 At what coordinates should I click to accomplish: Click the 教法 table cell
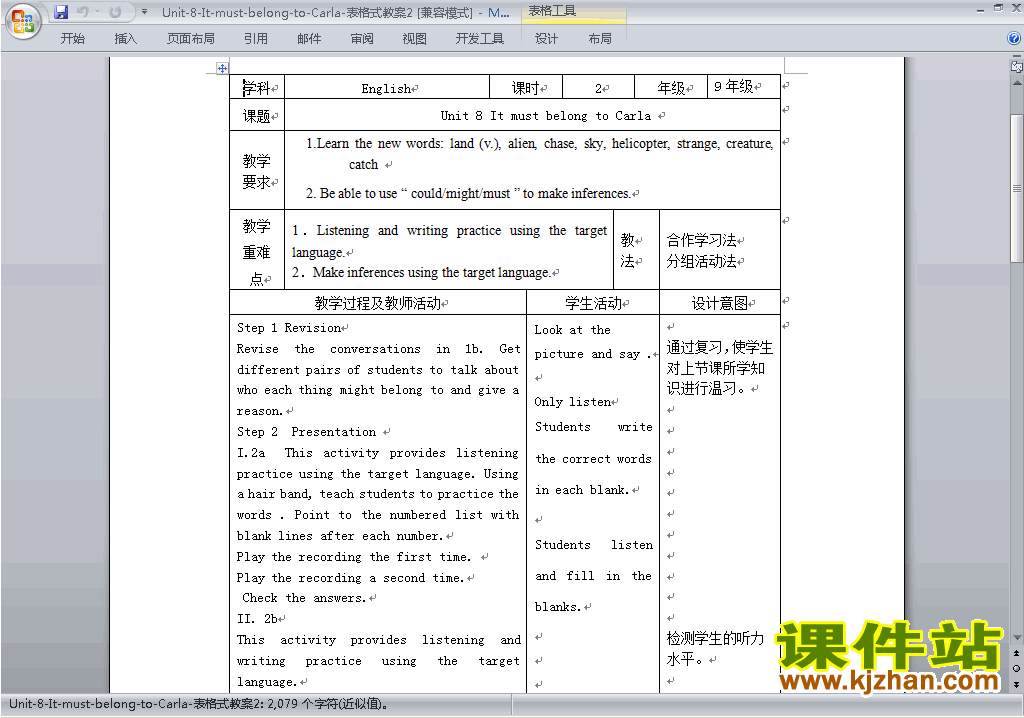click(636, 251)
